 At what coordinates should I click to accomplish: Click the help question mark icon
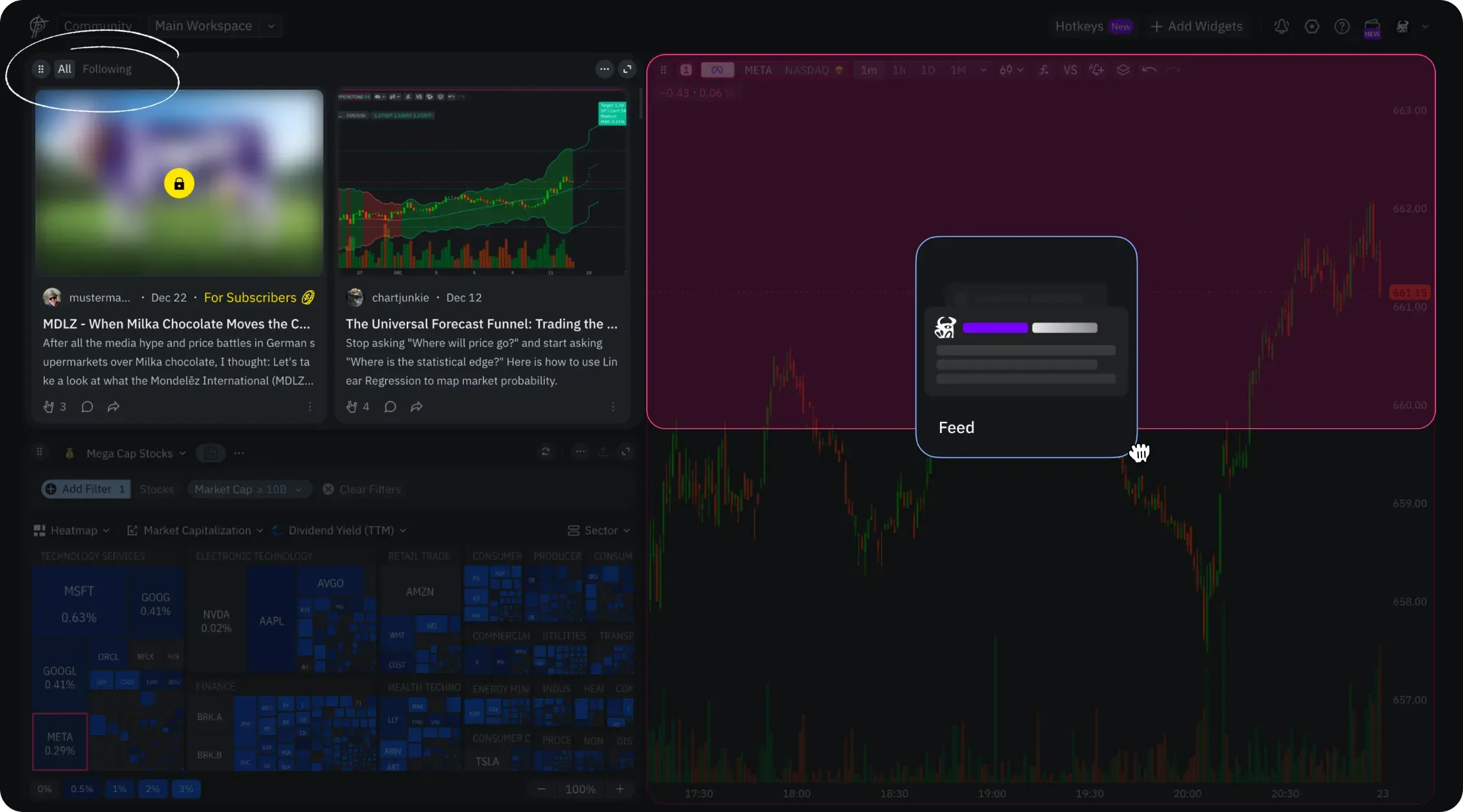(x=1342, y=26)
